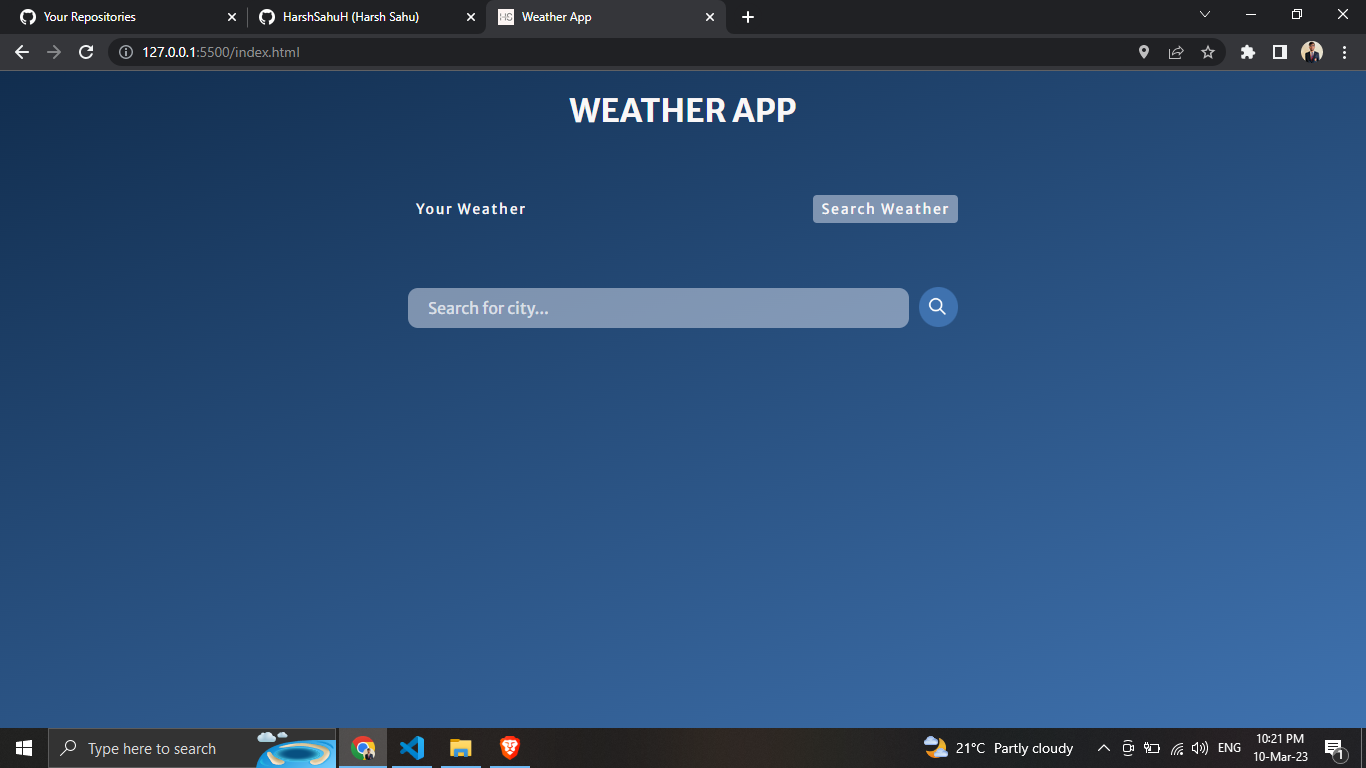Screen dimensions: 1366x768
Task: Open a new browser tab
Action: [747, 16]
